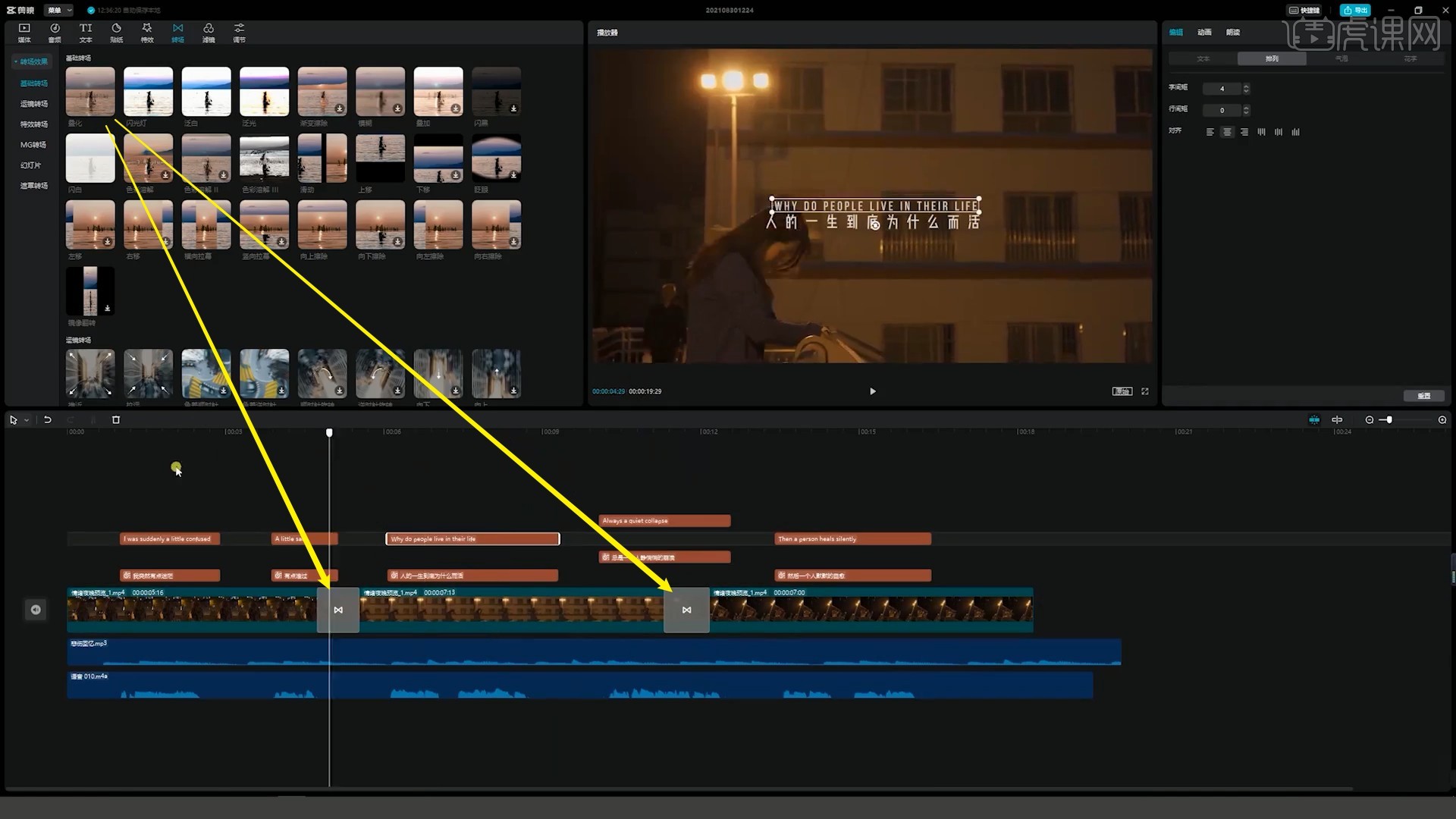1456x819 pixels.
Task: Select 特效转场 category
Action: coord(34,124)
